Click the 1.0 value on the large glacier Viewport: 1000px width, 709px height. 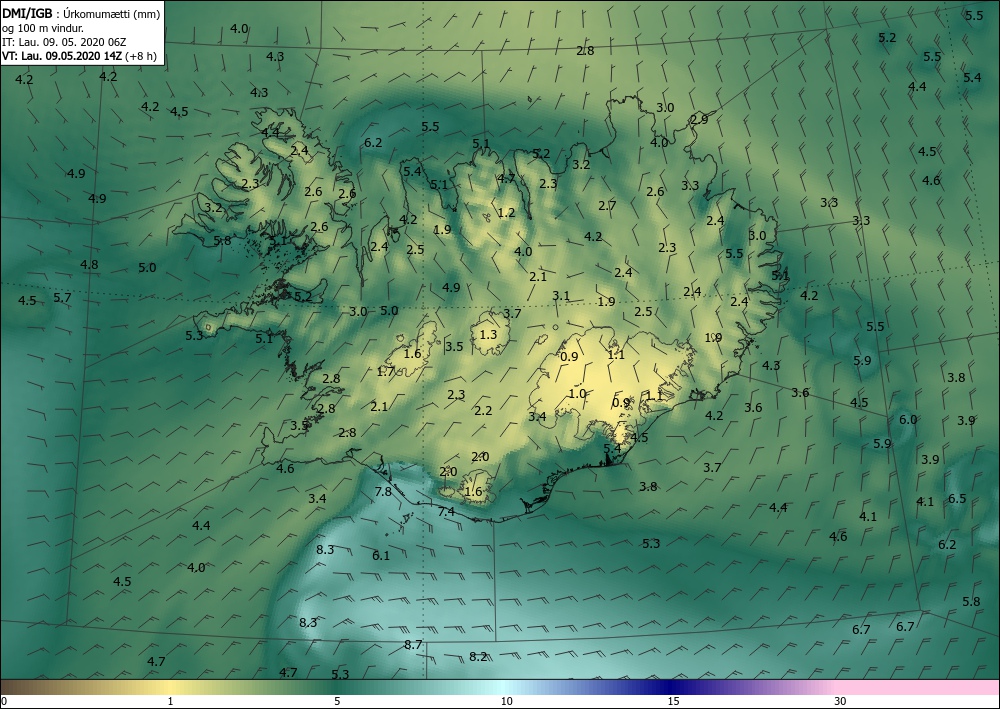pos(577,394)
